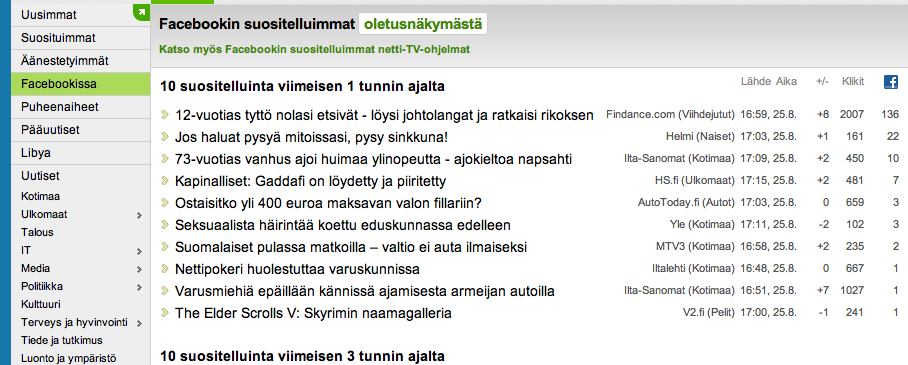Click bullet arrow beside Skyrimin naamagalleria headline
908x365 pixels.
click(165, 313)
